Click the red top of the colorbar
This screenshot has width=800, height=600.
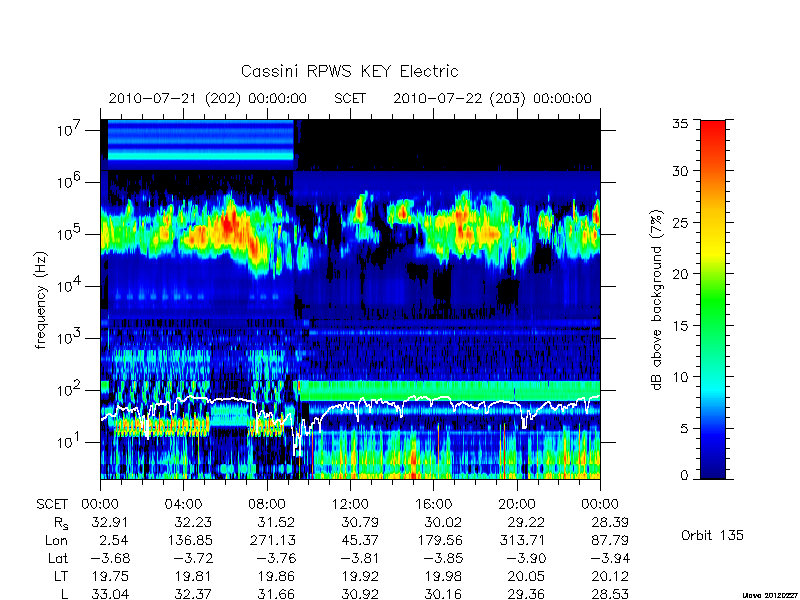coord(713,133)
